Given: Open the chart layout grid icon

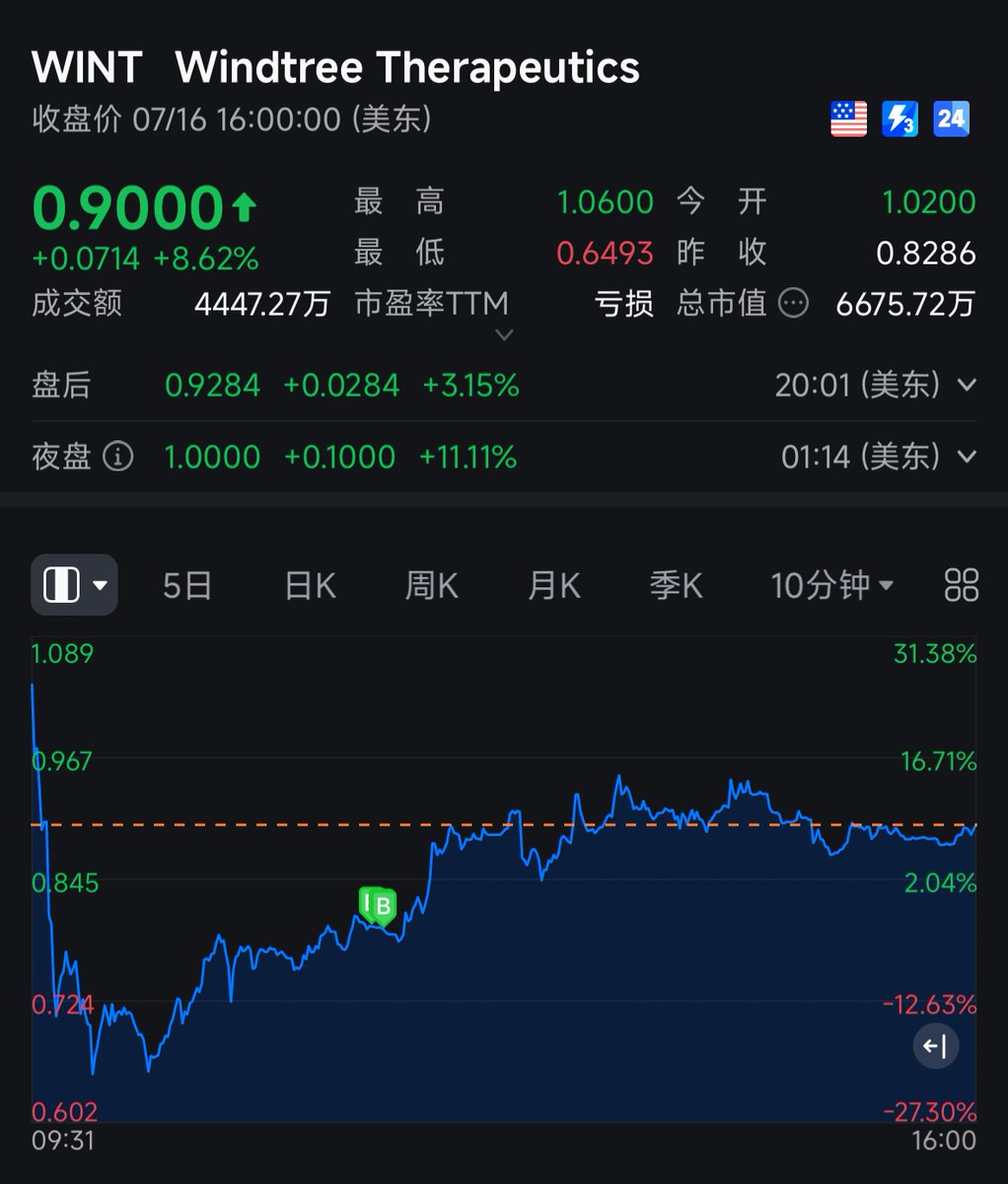Looking at the screenshot, I should coord(961,585).
